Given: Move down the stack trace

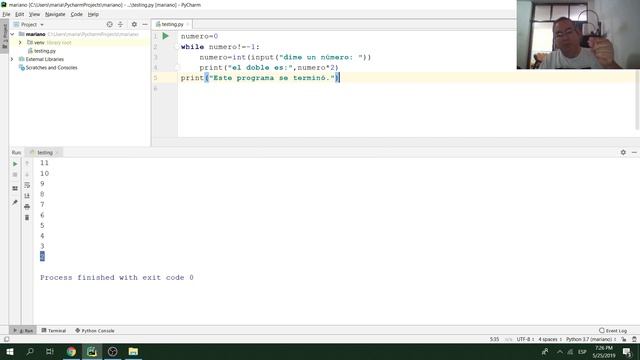Looking at the screenshot, I should tap(27, 174).
